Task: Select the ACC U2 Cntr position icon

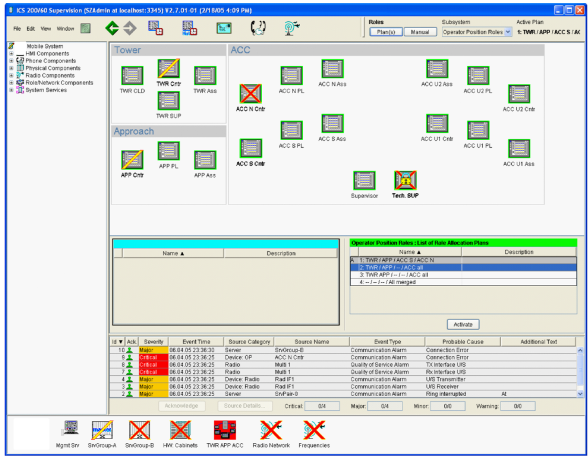Action: (x=519, y=94)
